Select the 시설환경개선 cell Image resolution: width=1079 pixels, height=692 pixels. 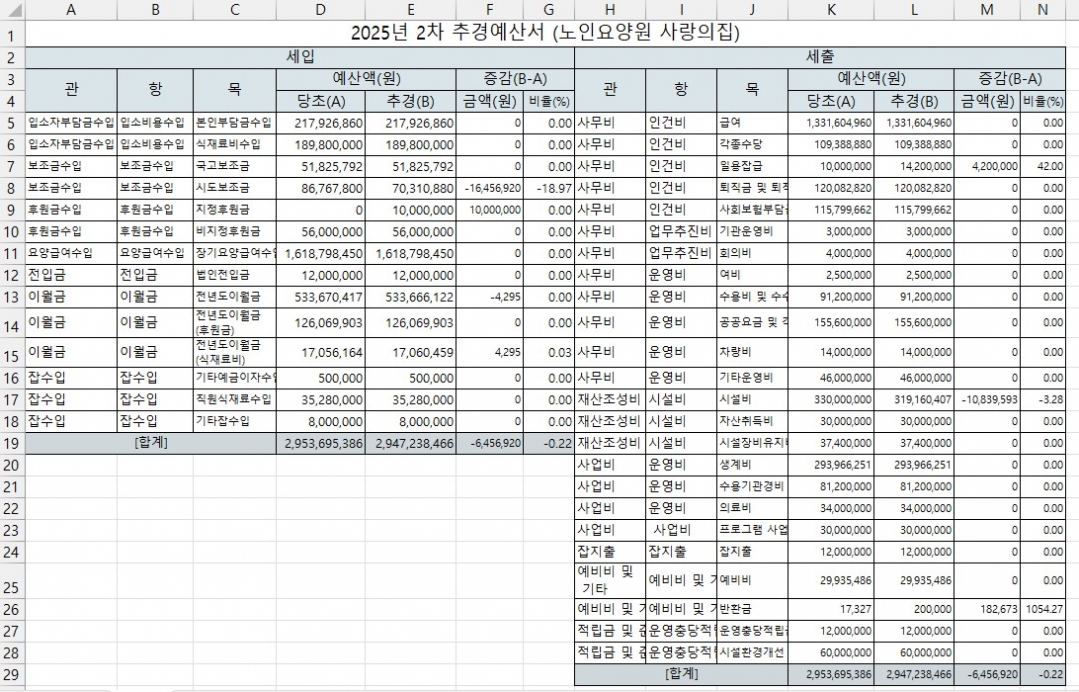pos(752,653)
